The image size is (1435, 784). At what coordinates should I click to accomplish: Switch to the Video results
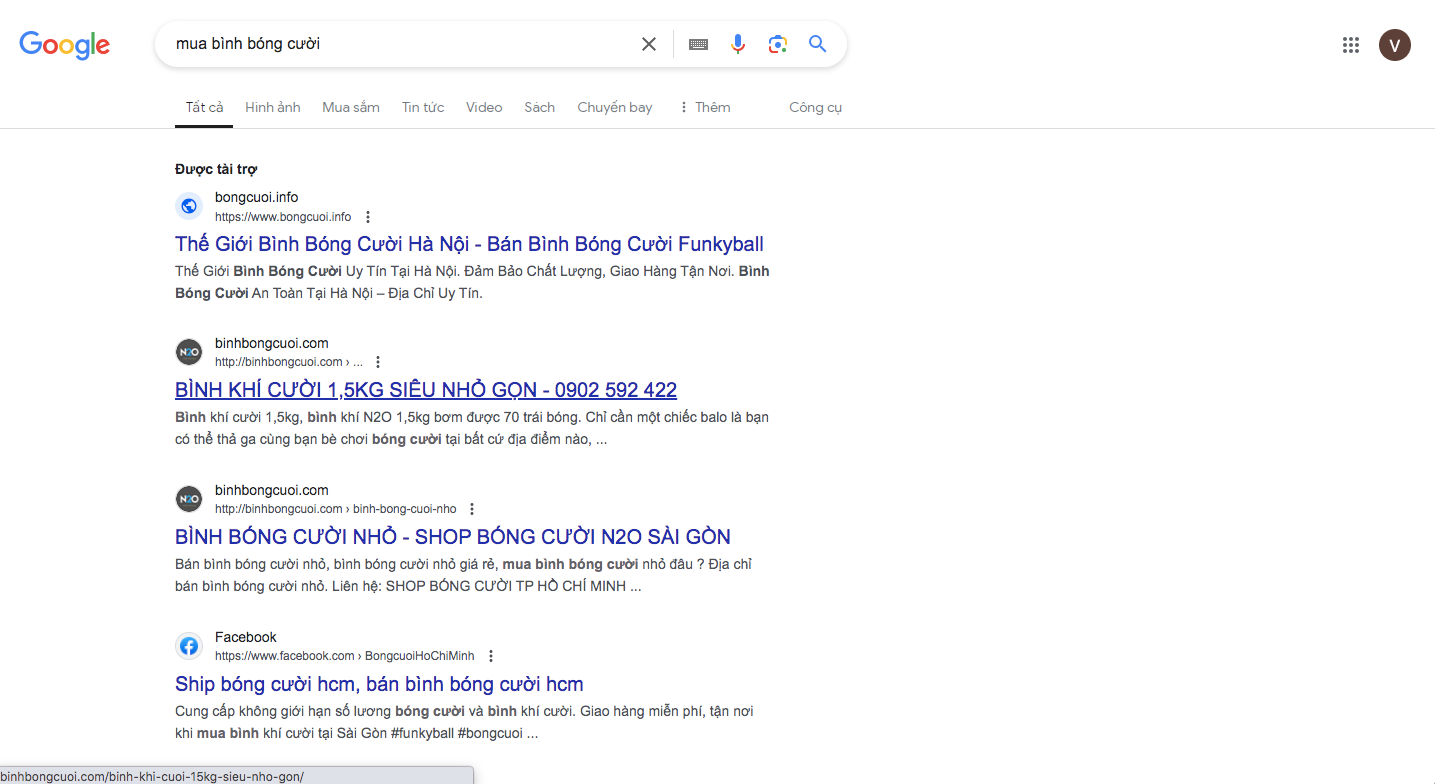point(483,107)
